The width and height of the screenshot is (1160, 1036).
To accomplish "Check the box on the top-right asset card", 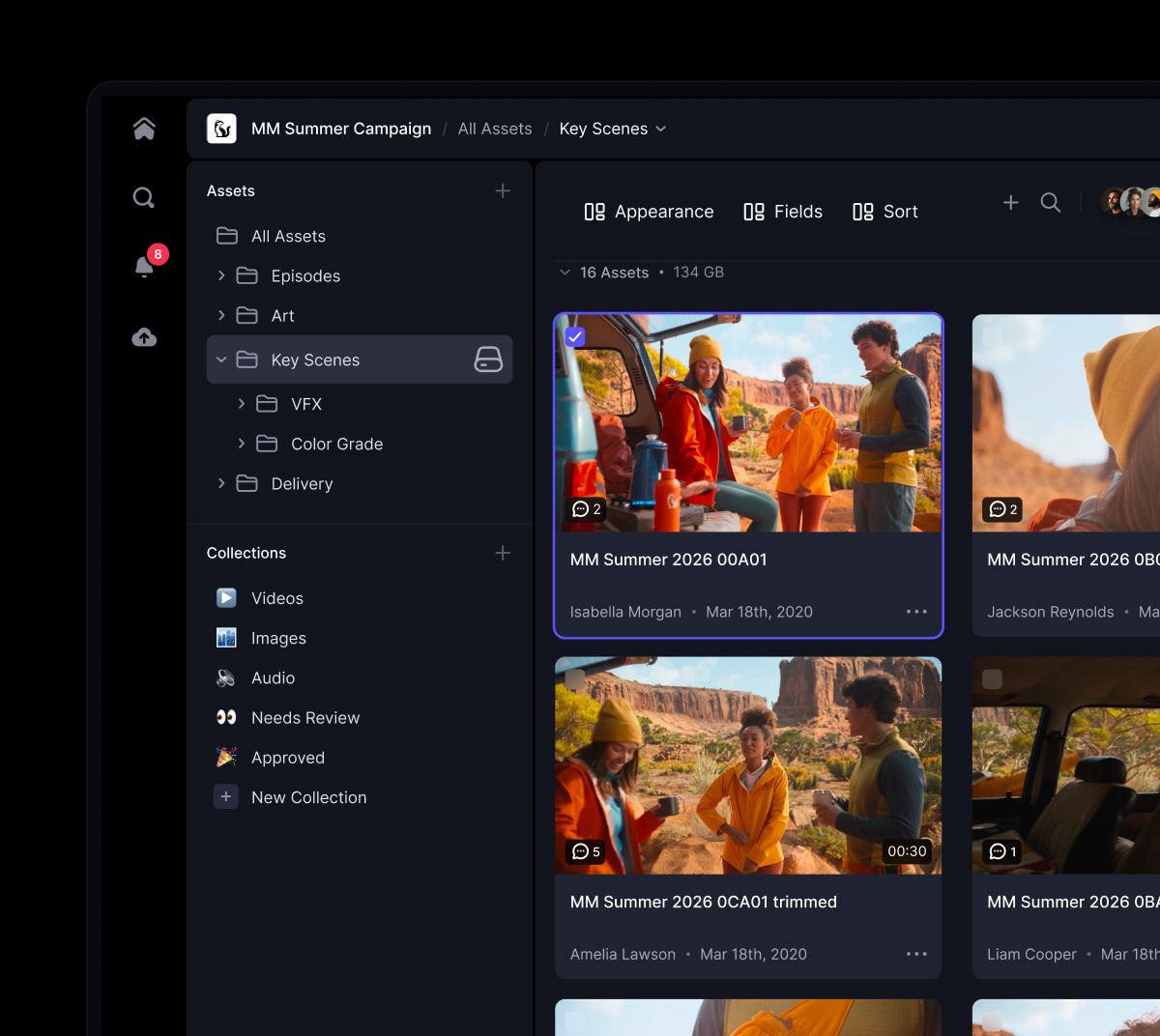I will click(x=992, y=336).
